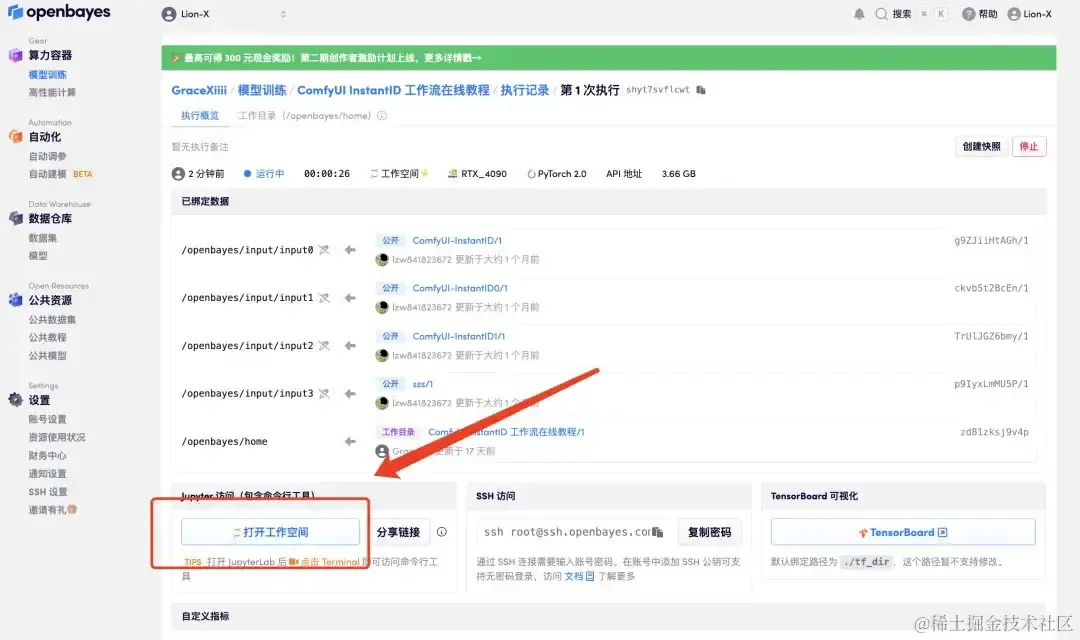The width and height of the screenshot is (1080, 640).
Task: Open 公共教程 in the sidebar
Action: coord(48,338)
